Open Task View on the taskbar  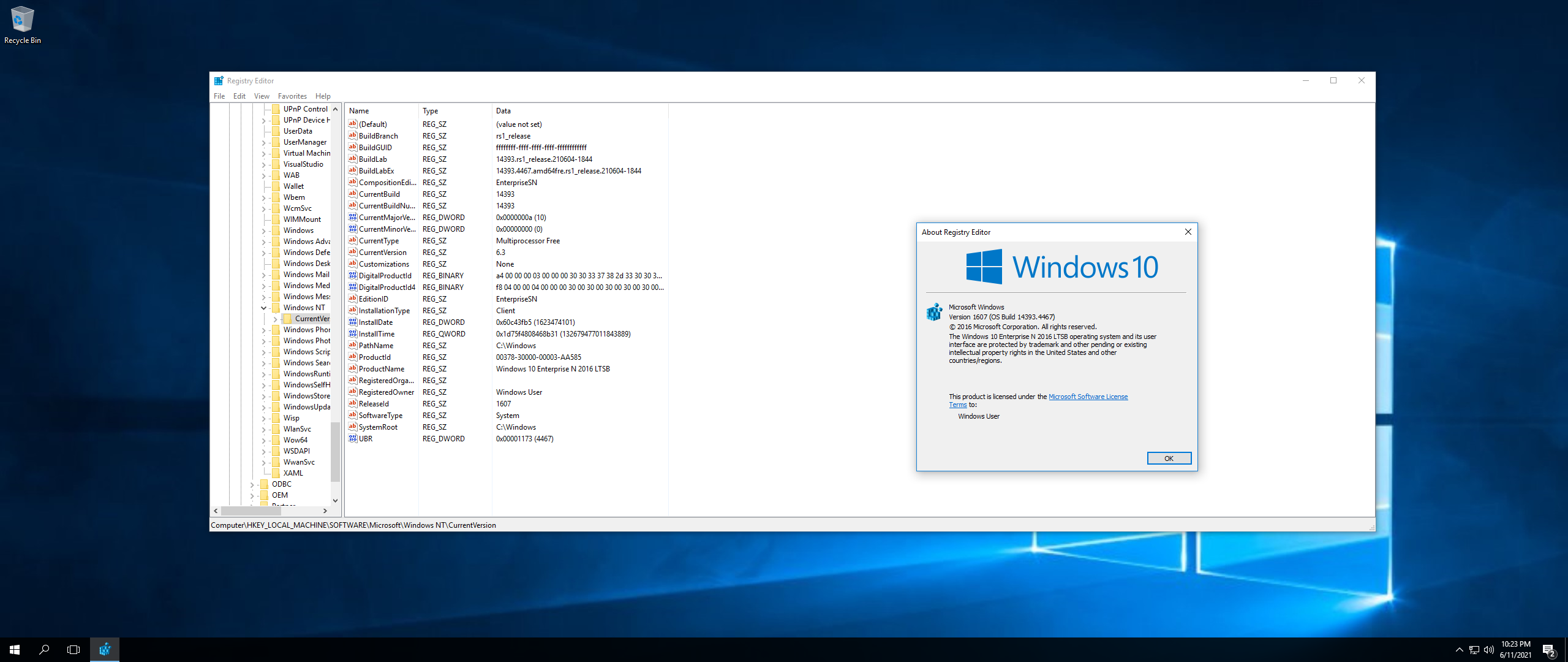73,649
